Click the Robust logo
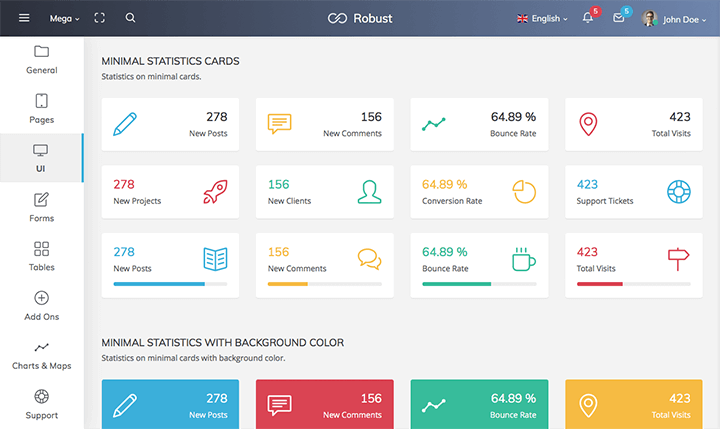This screenshot has width=720, height=429. coord(360,18)
